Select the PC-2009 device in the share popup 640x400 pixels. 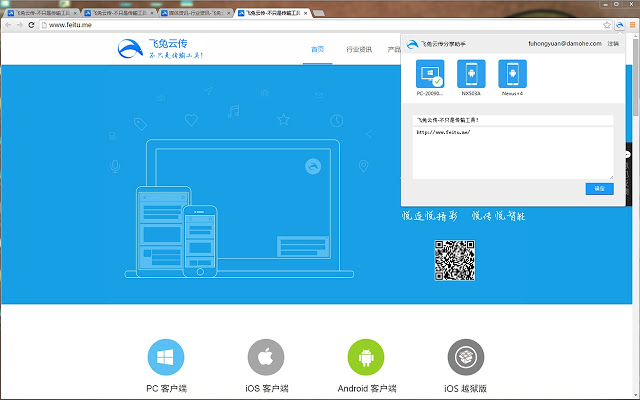[x=430, y=74]
